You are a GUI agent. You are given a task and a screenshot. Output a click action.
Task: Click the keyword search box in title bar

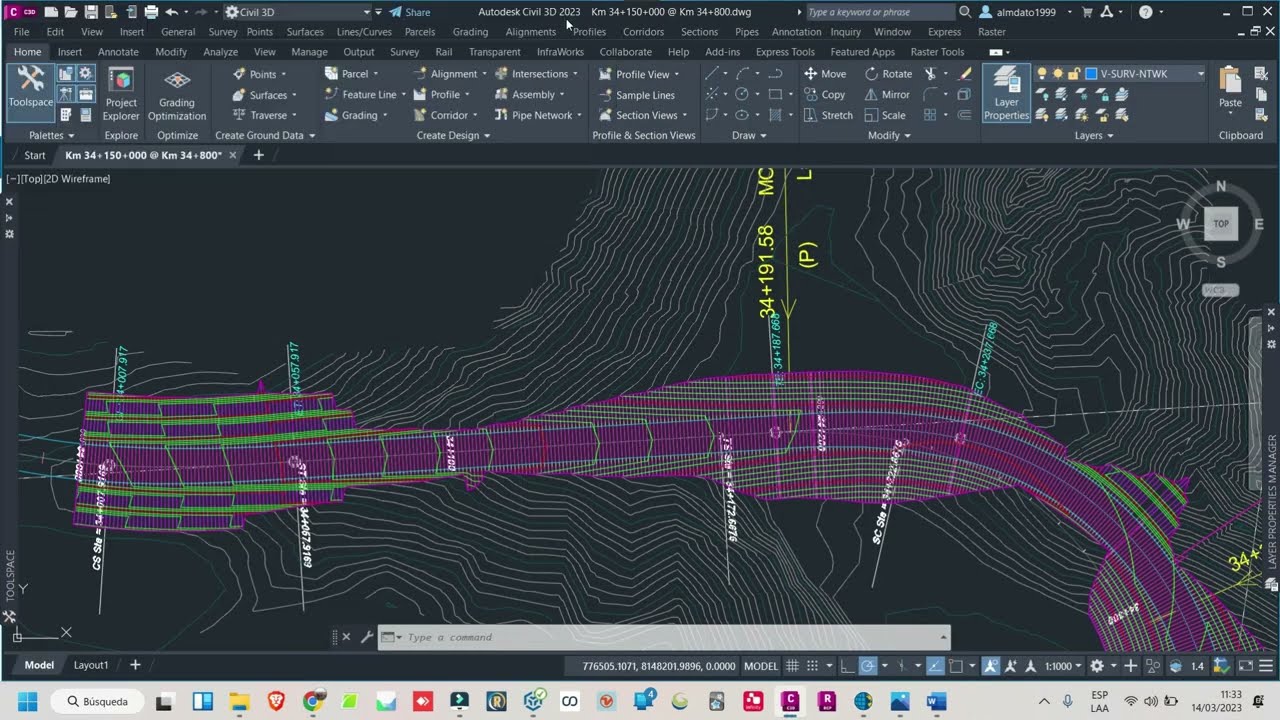[x=880, y=12]
